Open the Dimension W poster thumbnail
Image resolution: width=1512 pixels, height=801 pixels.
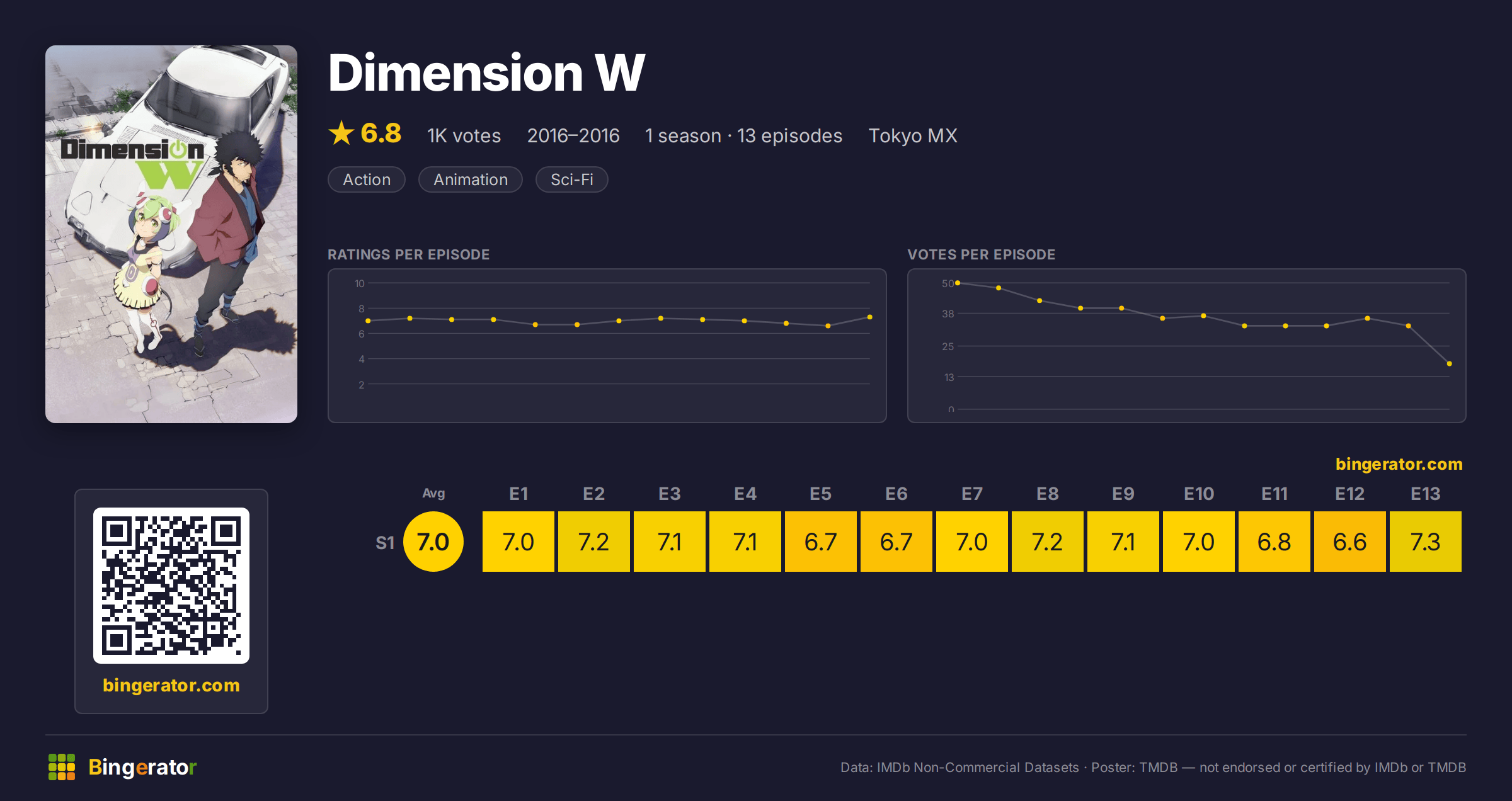(x=171, y=234)
